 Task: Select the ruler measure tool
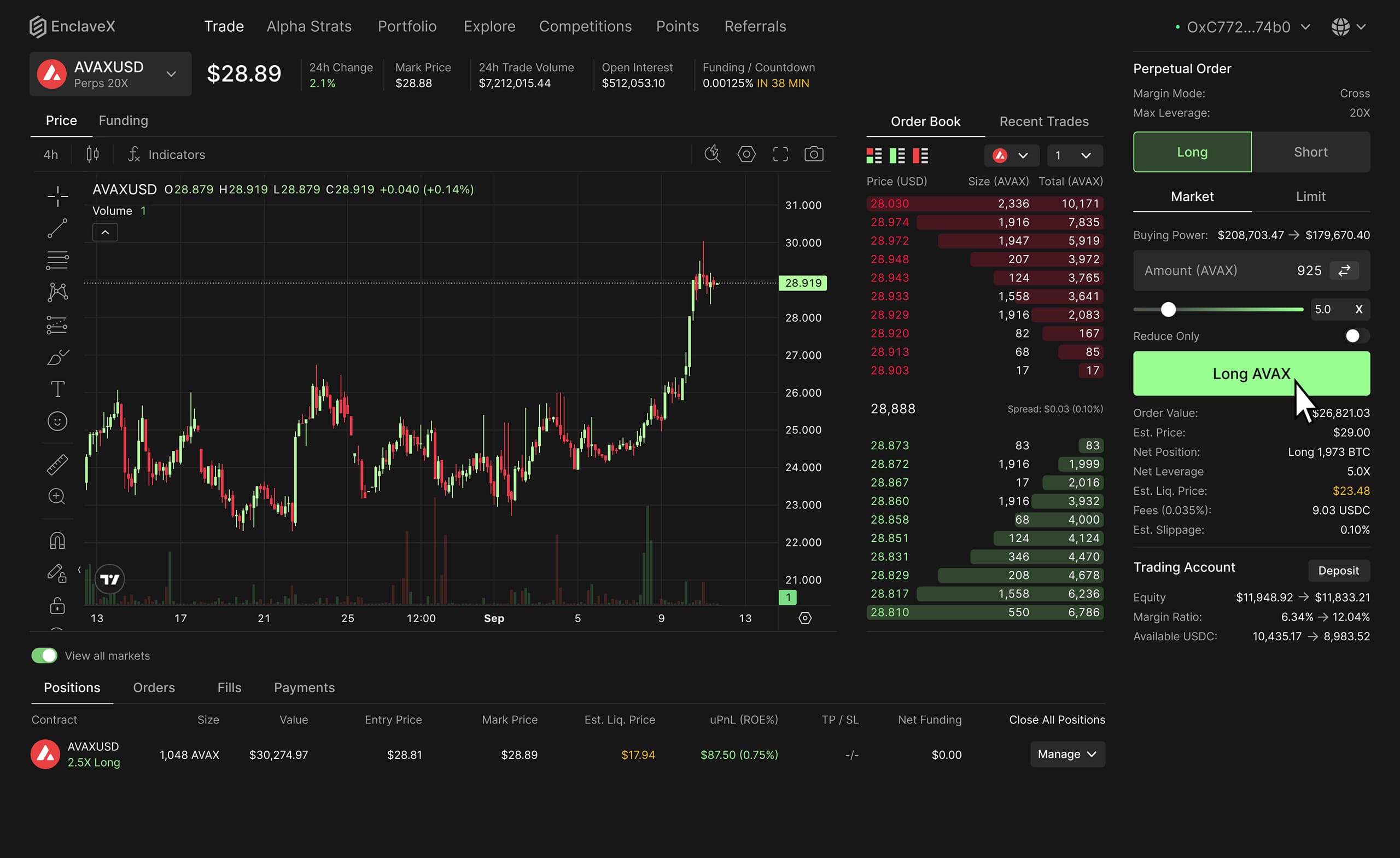point(57,465)
